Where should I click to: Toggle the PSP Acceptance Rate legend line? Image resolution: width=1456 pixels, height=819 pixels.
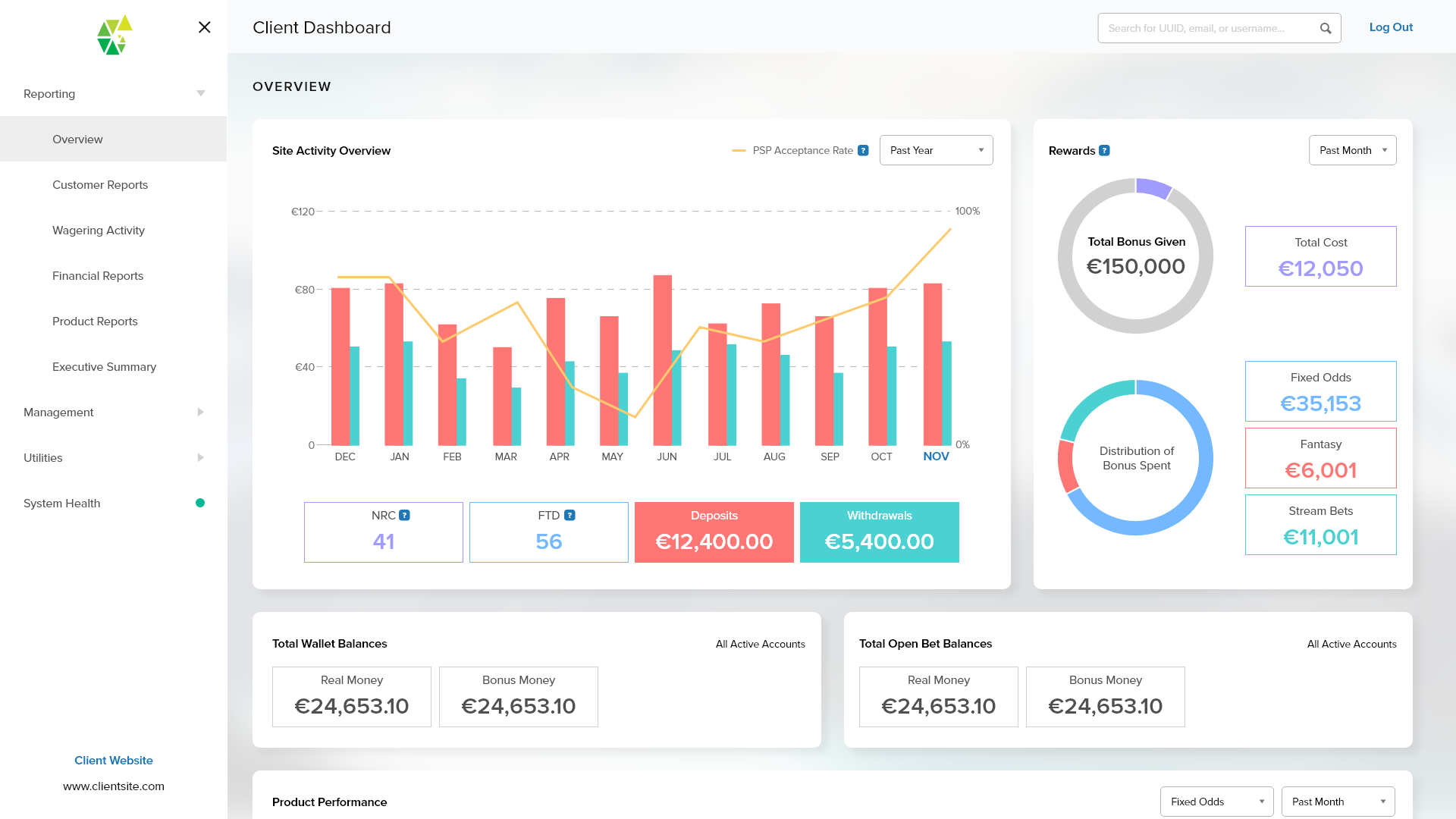point(740,150)
